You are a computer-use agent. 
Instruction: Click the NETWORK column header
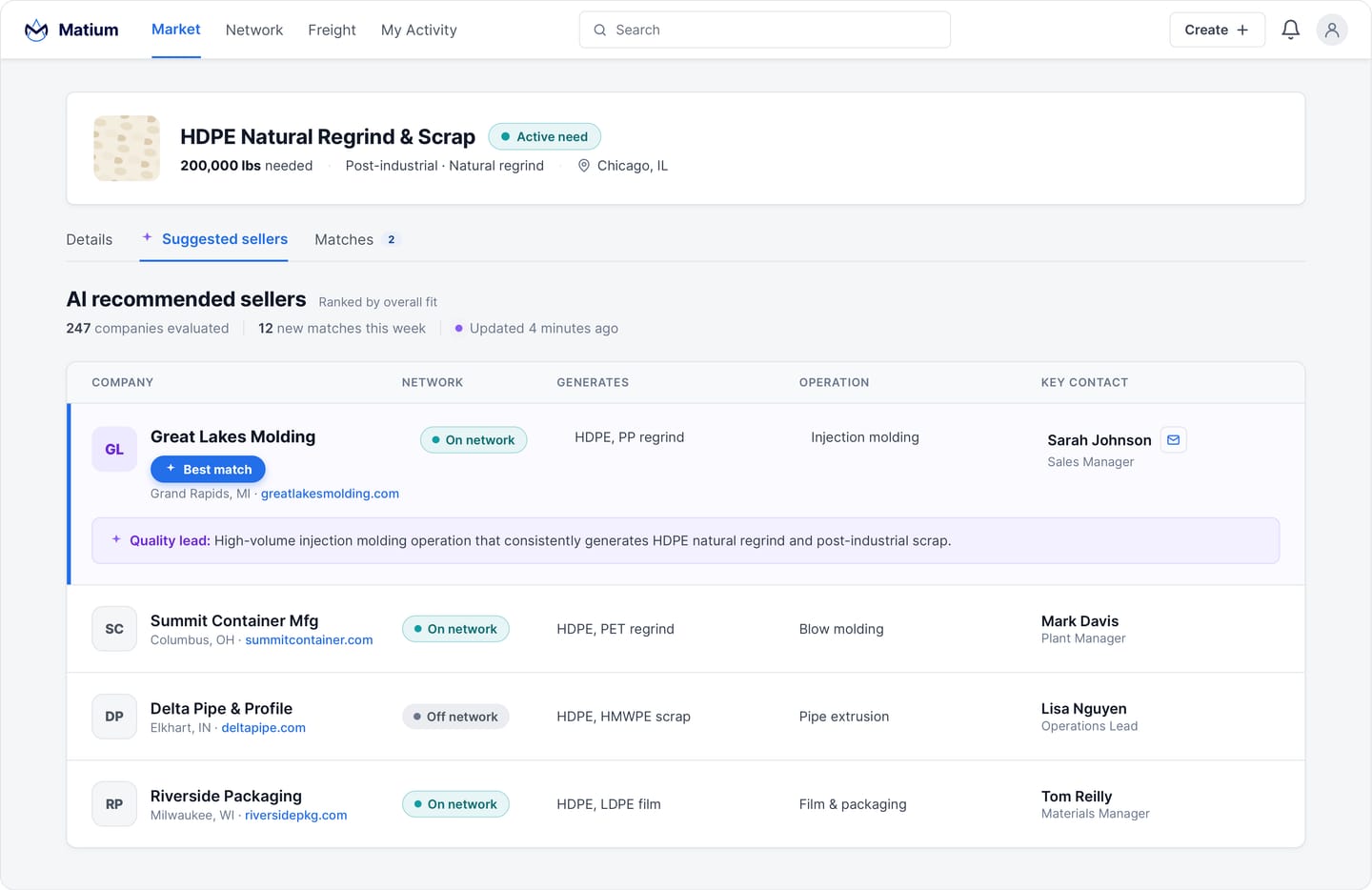433,383
